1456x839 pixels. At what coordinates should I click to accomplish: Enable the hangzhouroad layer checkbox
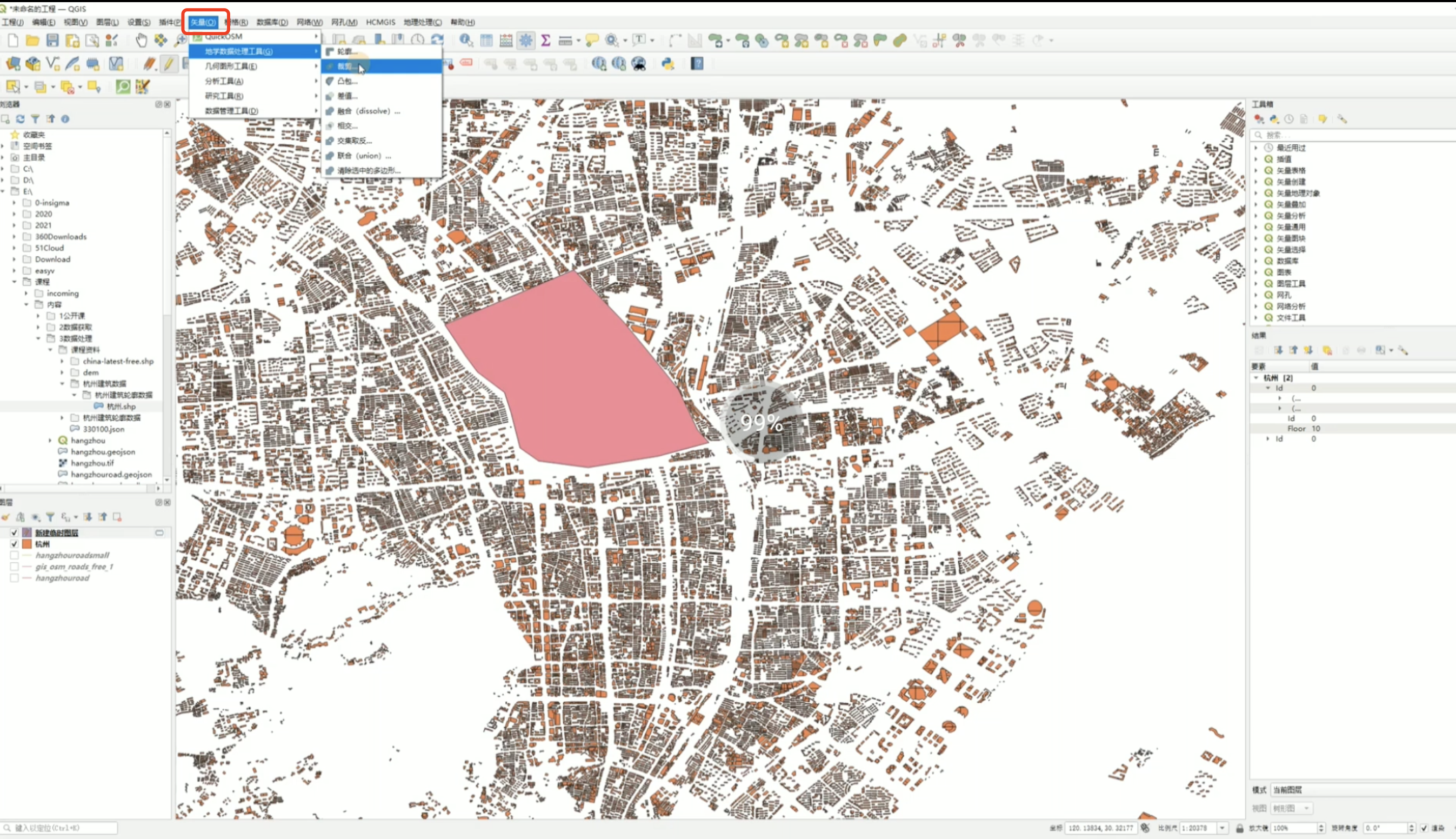click(x=15, y=578)
